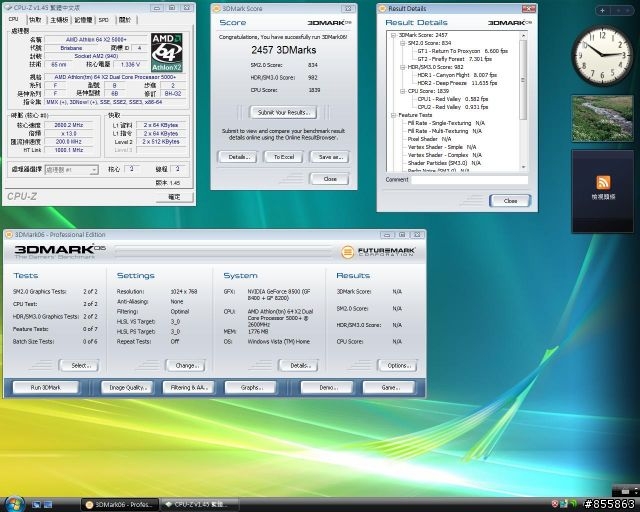Click Details button under System

coord(299,365)
